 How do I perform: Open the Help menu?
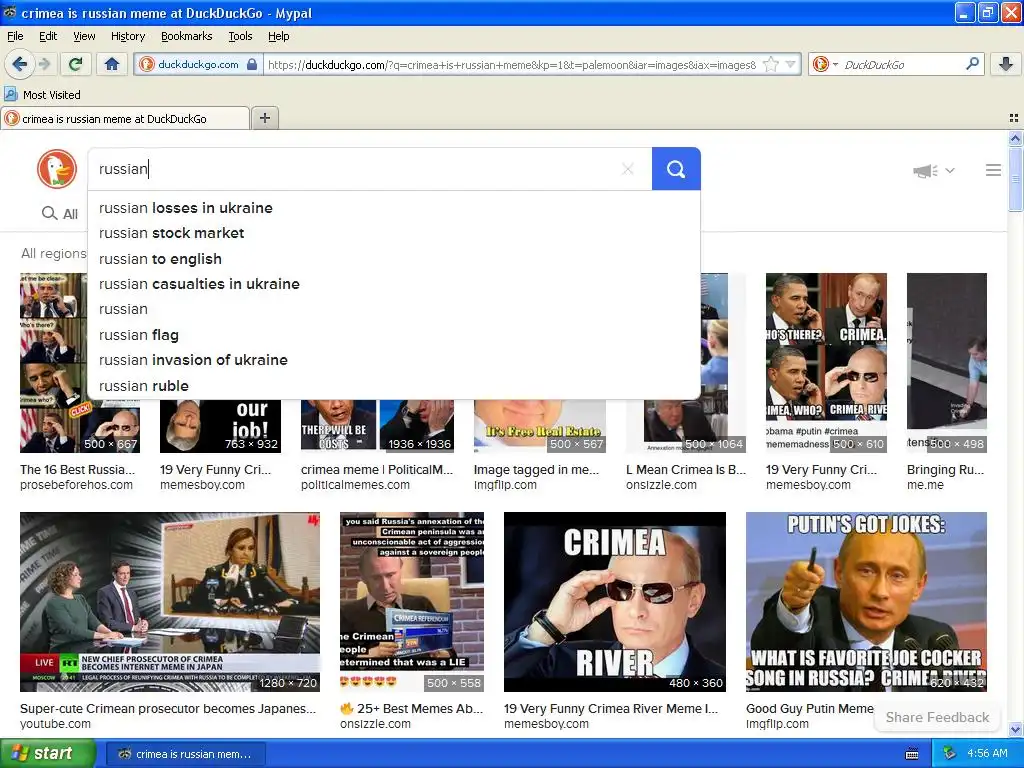[x=279, y=36]
